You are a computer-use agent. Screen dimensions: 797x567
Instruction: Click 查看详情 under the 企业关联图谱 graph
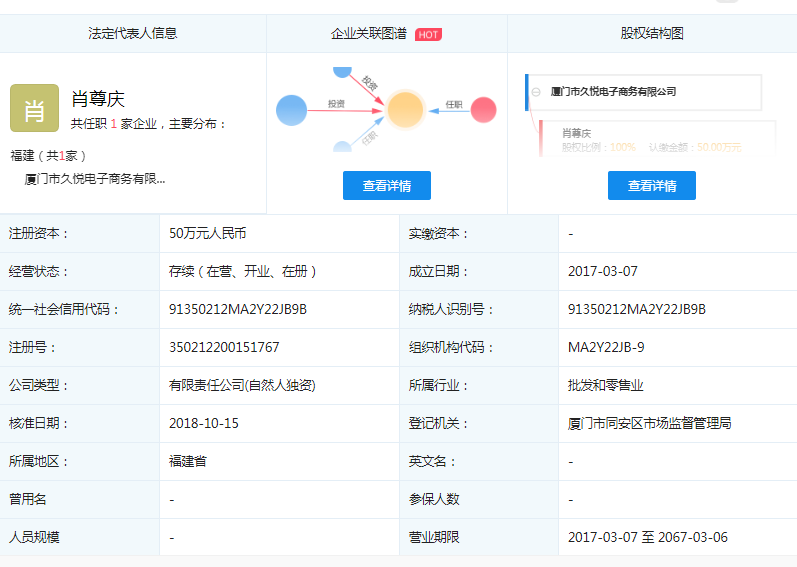point(387,185)
